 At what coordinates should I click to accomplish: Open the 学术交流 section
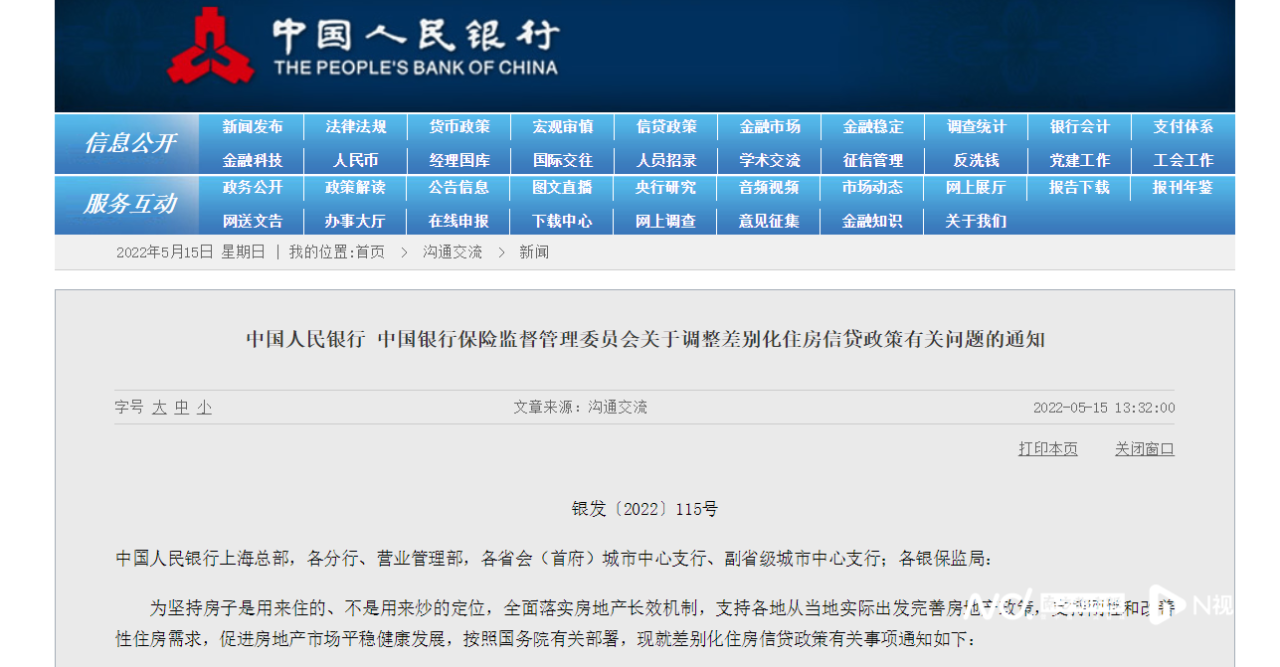770,160
